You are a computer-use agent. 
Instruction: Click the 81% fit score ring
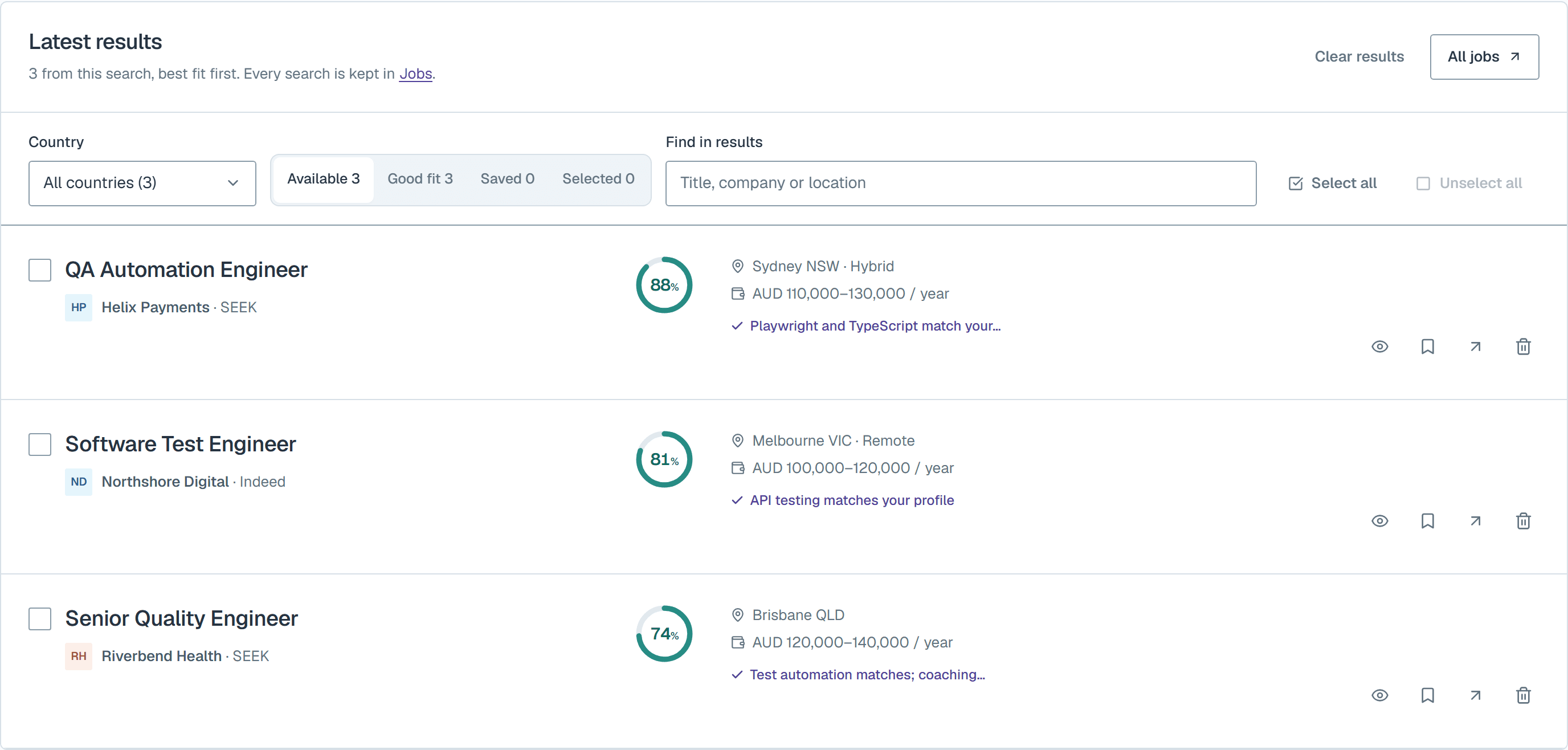click(x=664, y=459)
